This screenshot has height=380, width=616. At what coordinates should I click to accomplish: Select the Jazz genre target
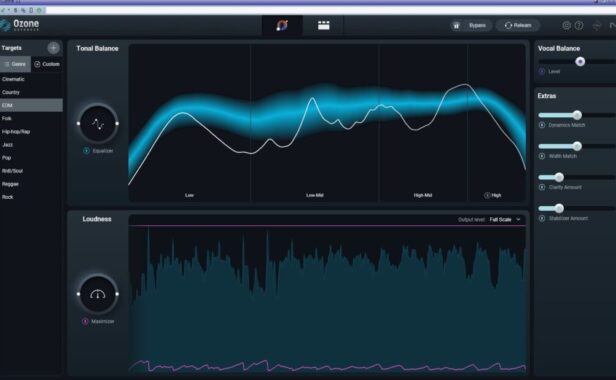[x=31, y=145]
